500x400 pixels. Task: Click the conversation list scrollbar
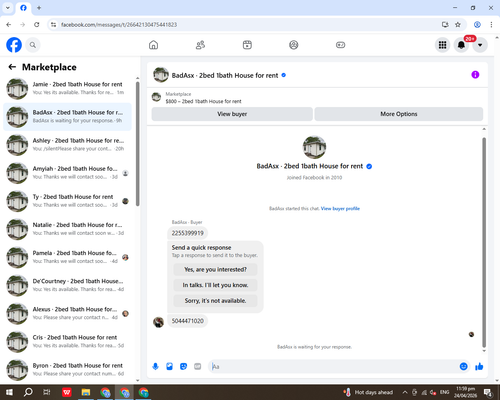(x=137, y=143)
